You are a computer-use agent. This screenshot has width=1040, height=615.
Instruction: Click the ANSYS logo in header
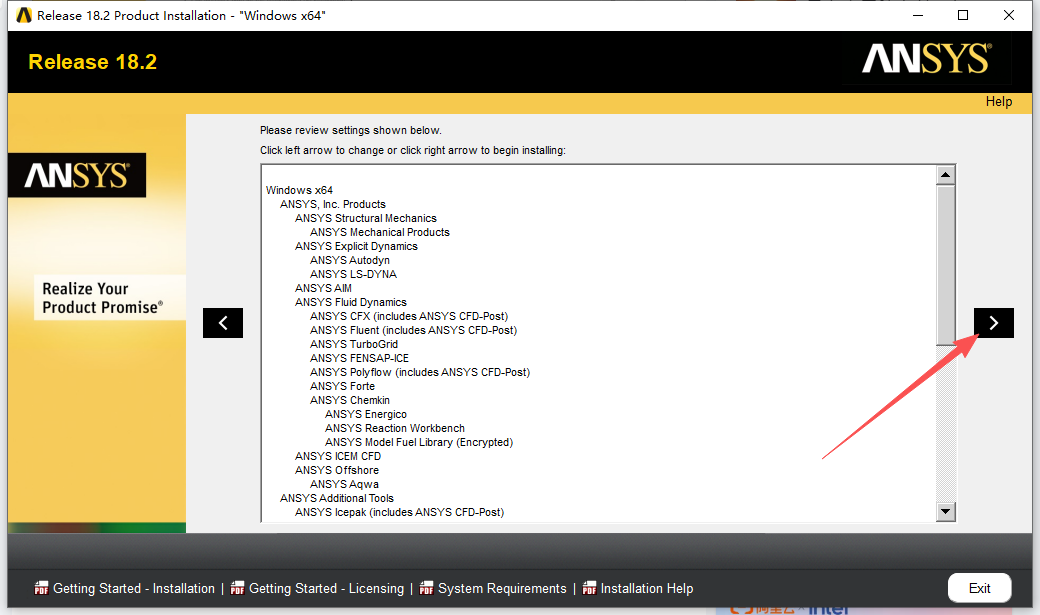point(926,60)
